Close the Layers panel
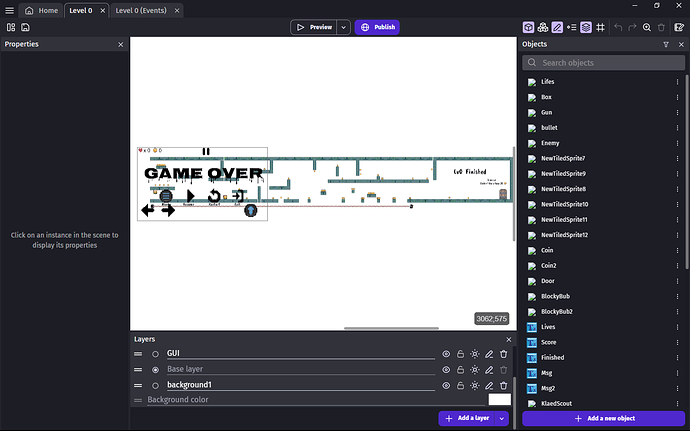Viewport: 690px width, 431px height. click(x=509, y=339)
